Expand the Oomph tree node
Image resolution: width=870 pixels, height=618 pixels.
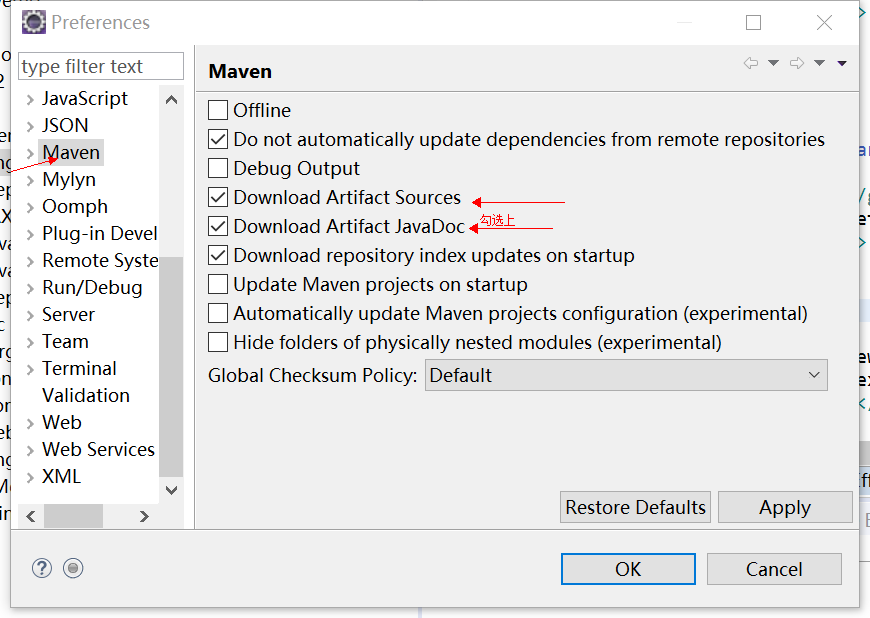click(x=31, y=207)
